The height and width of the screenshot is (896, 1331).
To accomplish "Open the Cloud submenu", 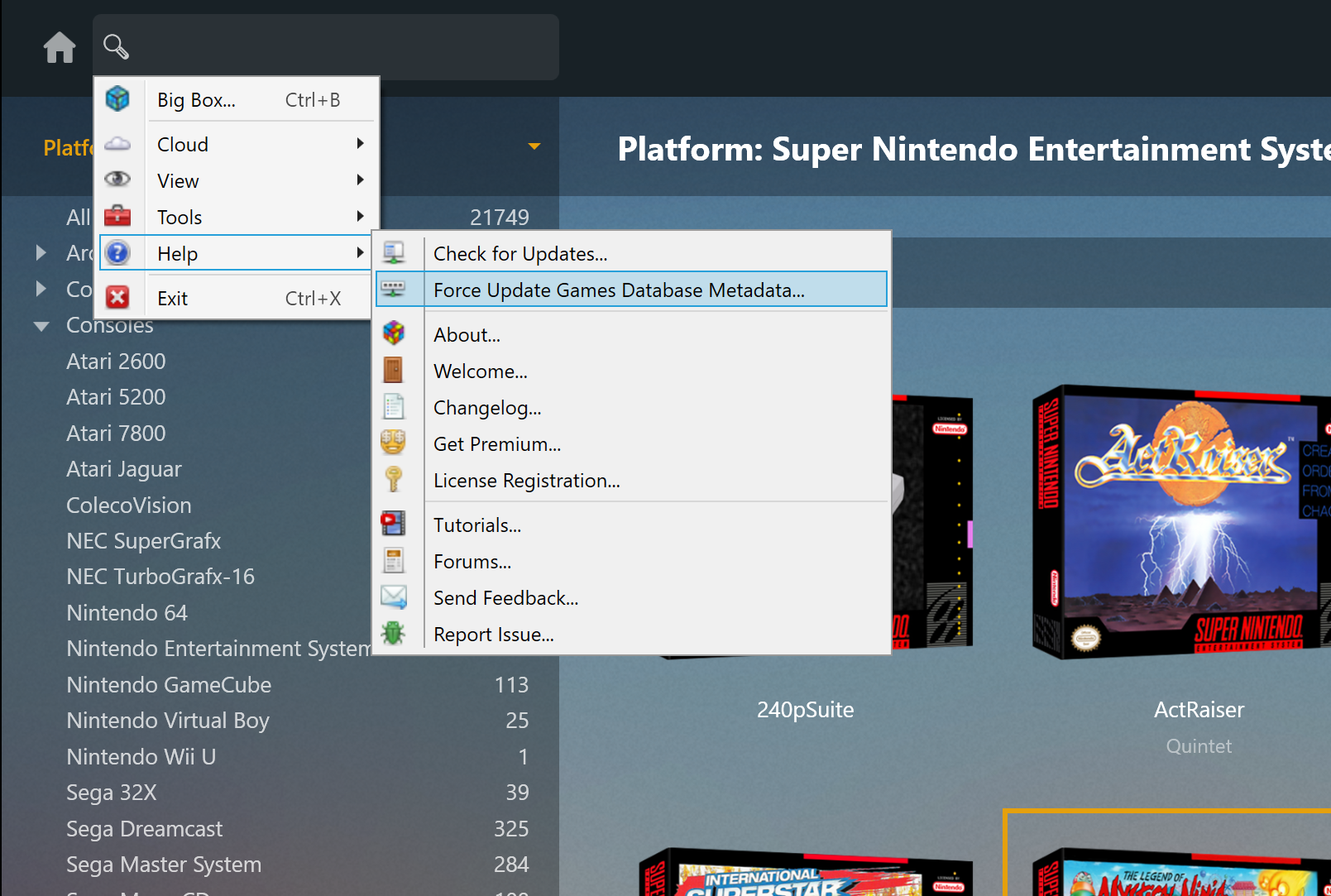I will (237, 144).
